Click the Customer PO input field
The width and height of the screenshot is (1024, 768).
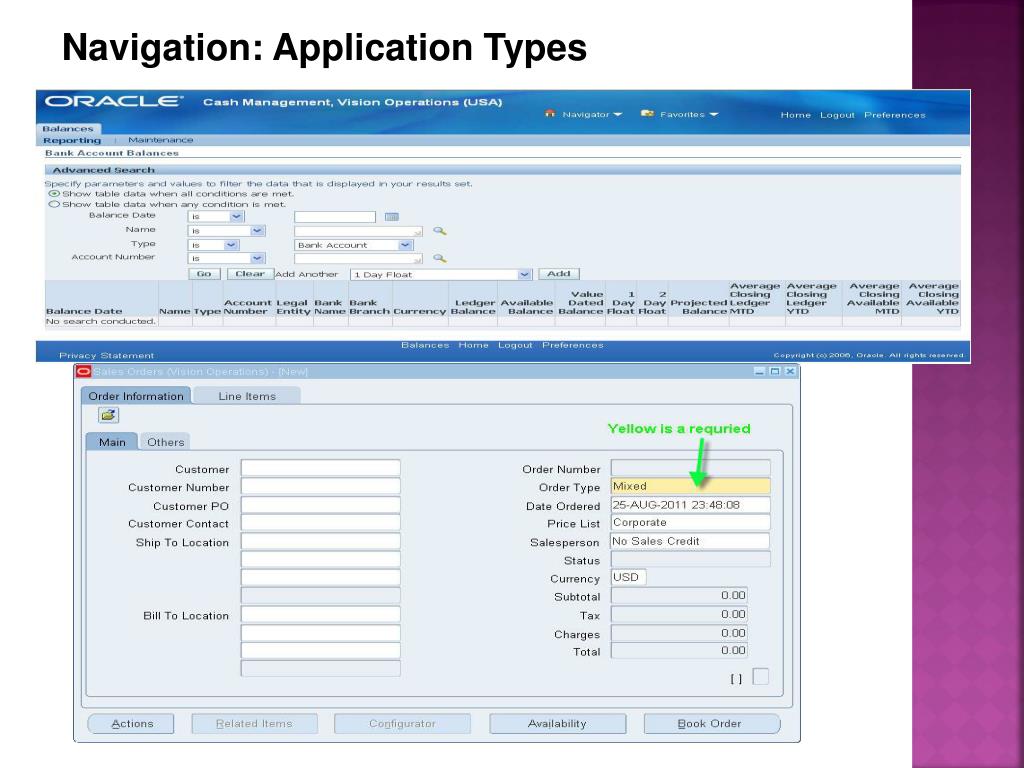321,505
